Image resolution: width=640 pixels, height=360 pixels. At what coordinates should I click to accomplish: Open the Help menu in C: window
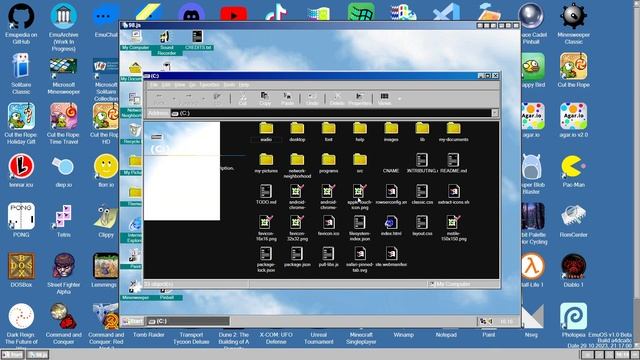click(244, 85)
